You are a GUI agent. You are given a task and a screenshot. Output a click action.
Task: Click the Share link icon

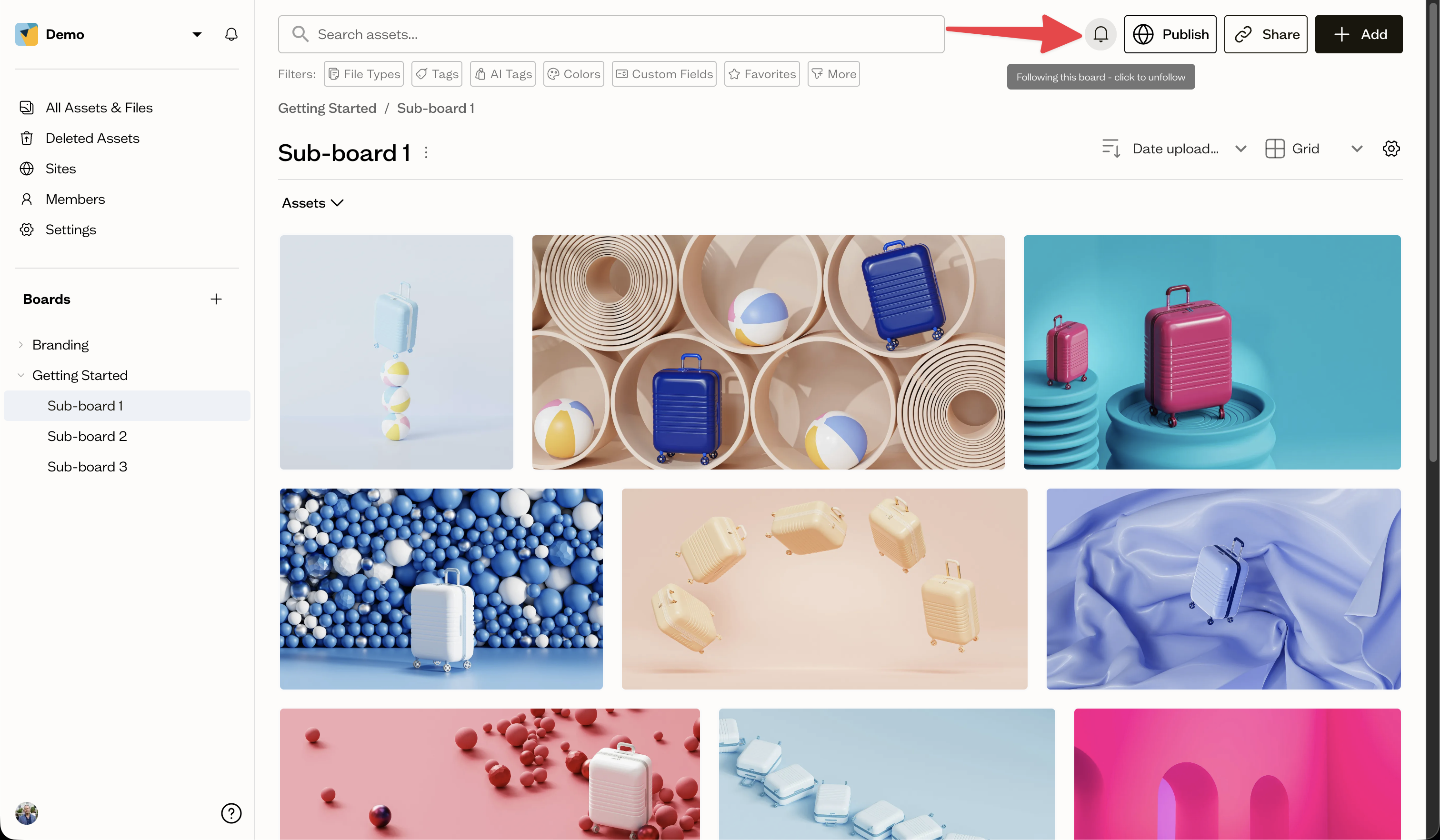pos(1243,34)
